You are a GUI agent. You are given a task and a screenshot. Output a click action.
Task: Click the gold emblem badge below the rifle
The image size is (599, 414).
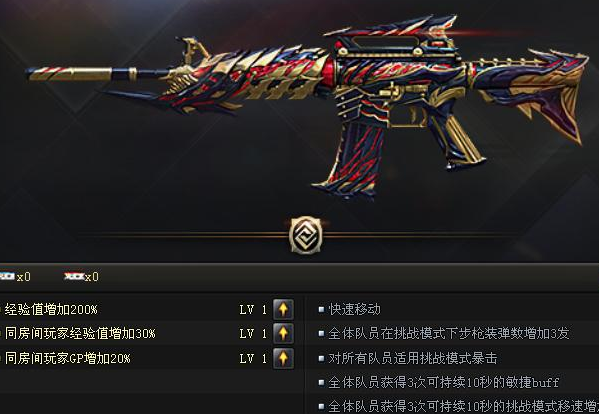pyautogui.click(x=306, y=235)
